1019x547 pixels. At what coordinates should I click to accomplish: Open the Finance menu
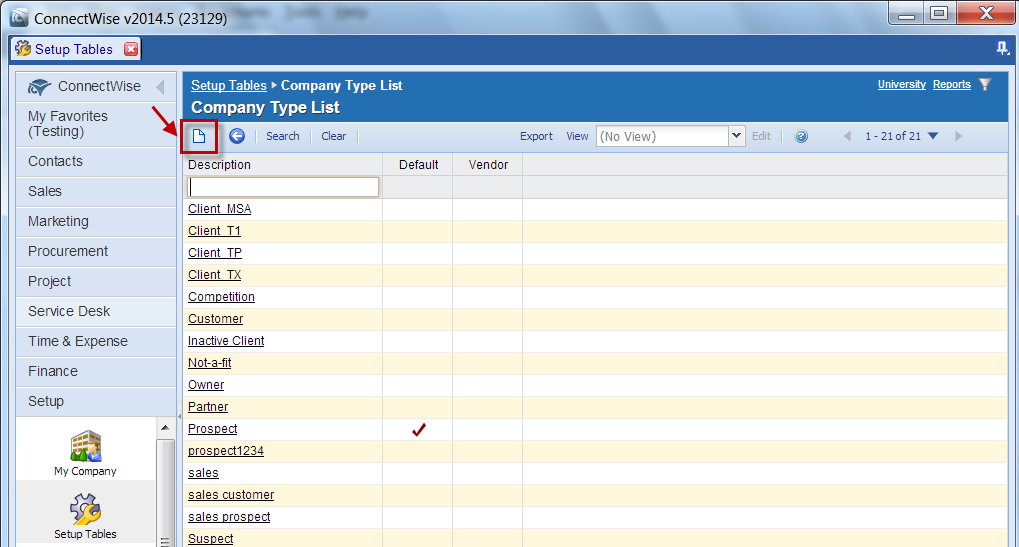point(96,371)
